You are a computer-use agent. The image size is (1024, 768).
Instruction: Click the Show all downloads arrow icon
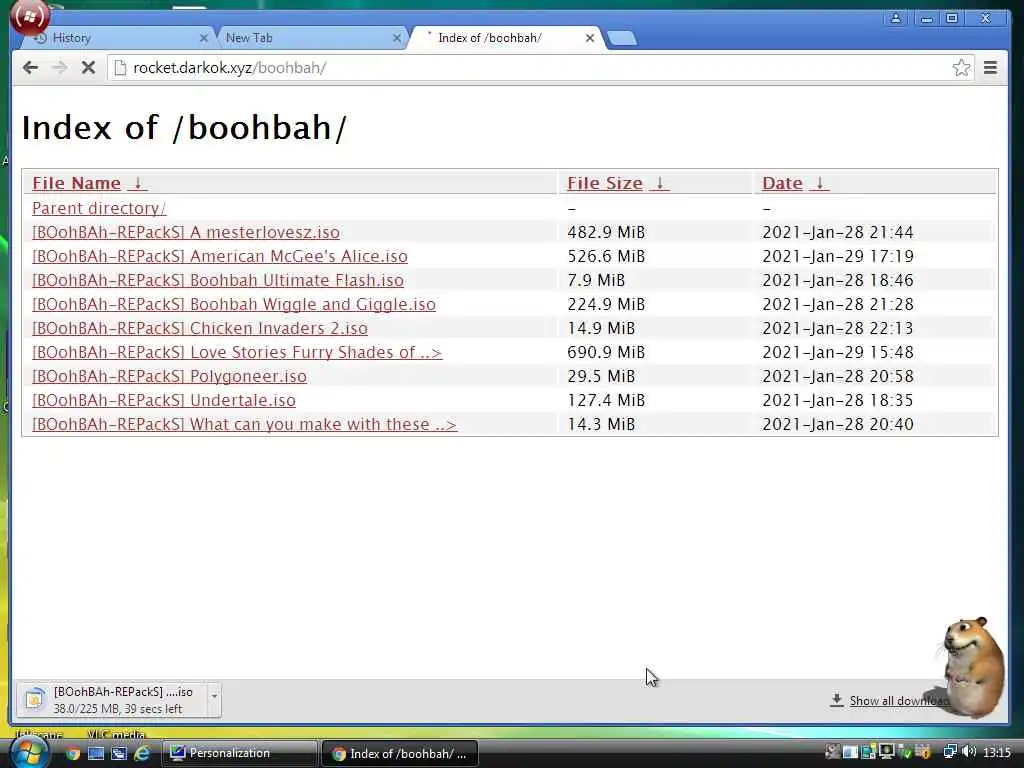click(837, 700)
